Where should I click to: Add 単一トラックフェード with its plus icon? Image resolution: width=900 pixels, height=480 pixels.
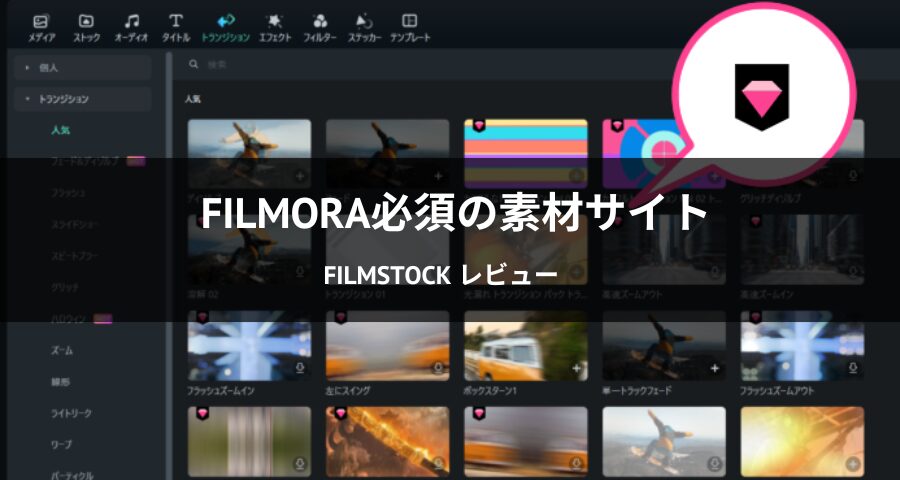tap(715, 368)
